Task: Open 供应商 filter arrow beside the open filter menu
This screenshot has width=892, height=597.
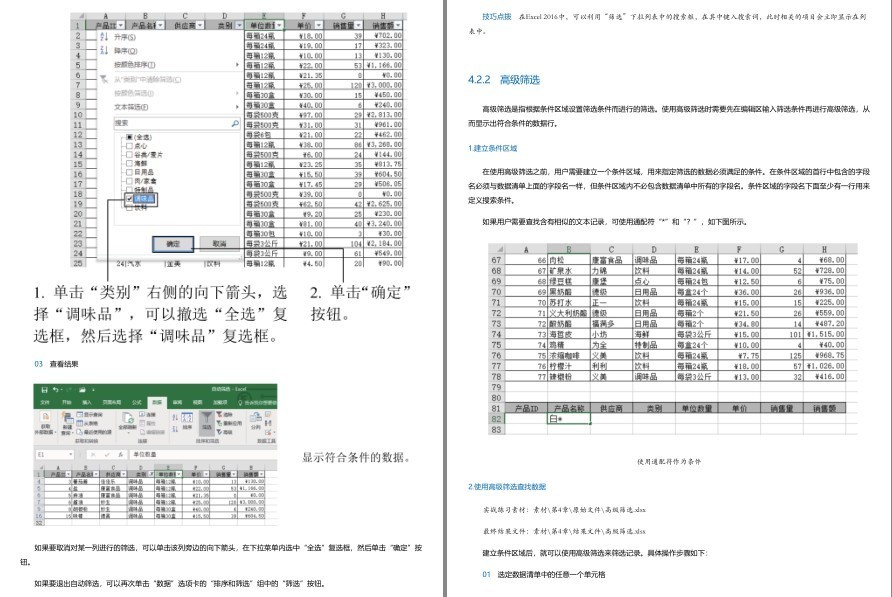Action: pyautogui.click(x=200, y=26)
